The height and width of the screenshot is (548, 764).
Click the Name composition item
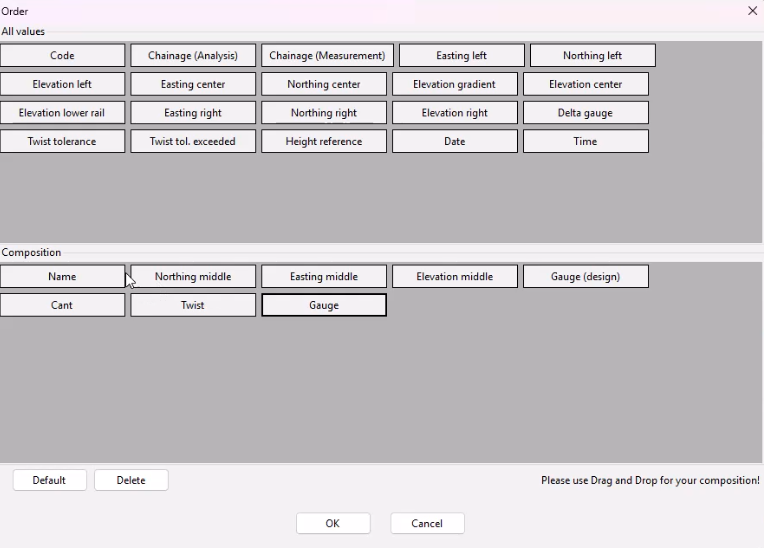(x=62, y=277)
